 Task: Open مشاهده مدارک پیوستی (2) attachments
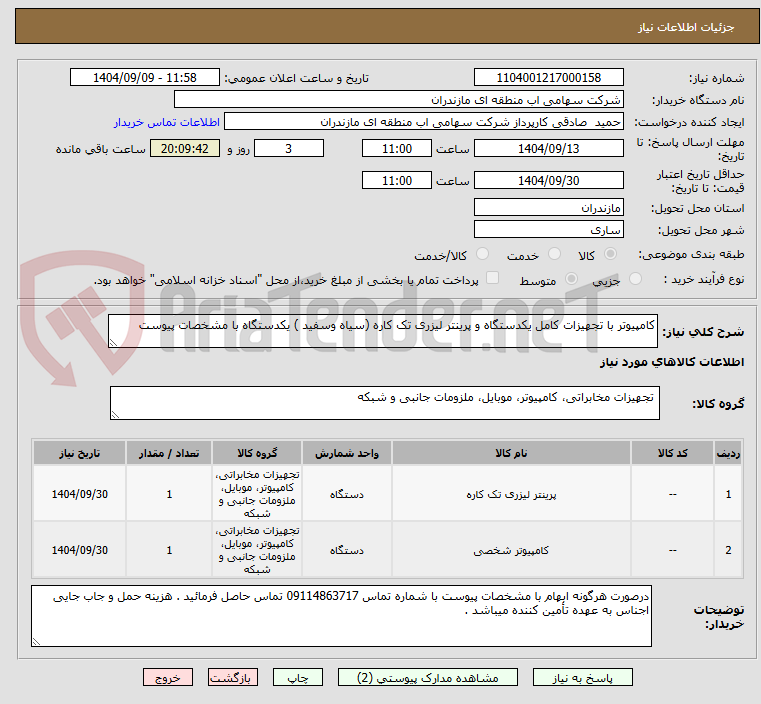429,677
